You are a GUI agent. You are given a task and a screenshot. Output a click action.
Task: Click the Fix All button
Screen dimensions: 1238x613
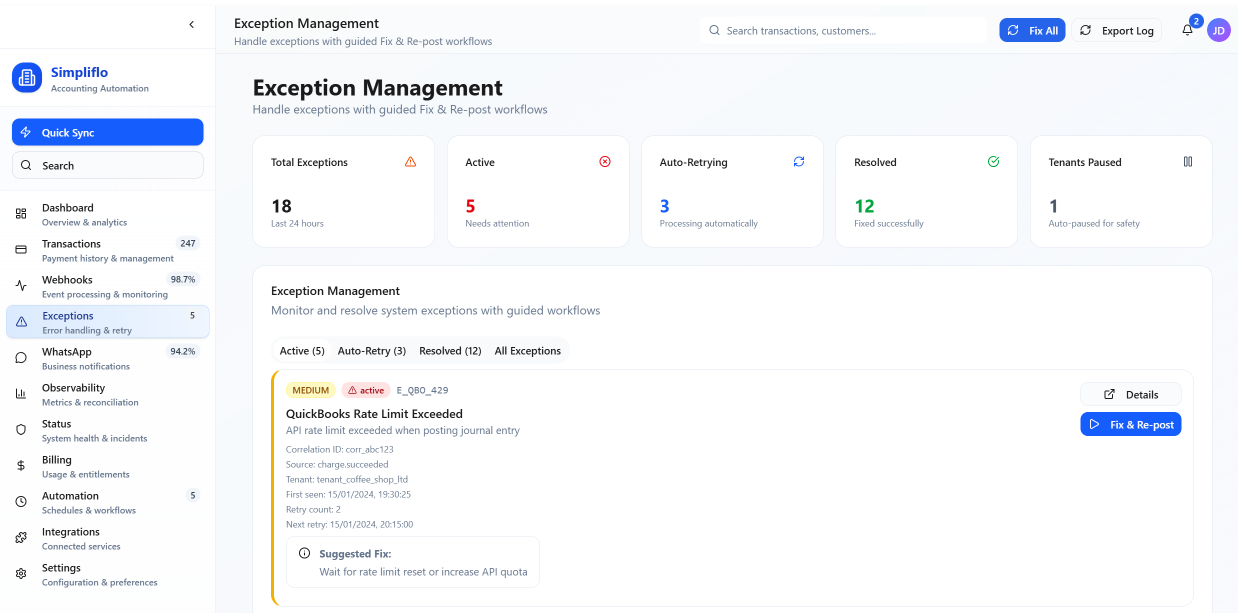click(1032, 30)
